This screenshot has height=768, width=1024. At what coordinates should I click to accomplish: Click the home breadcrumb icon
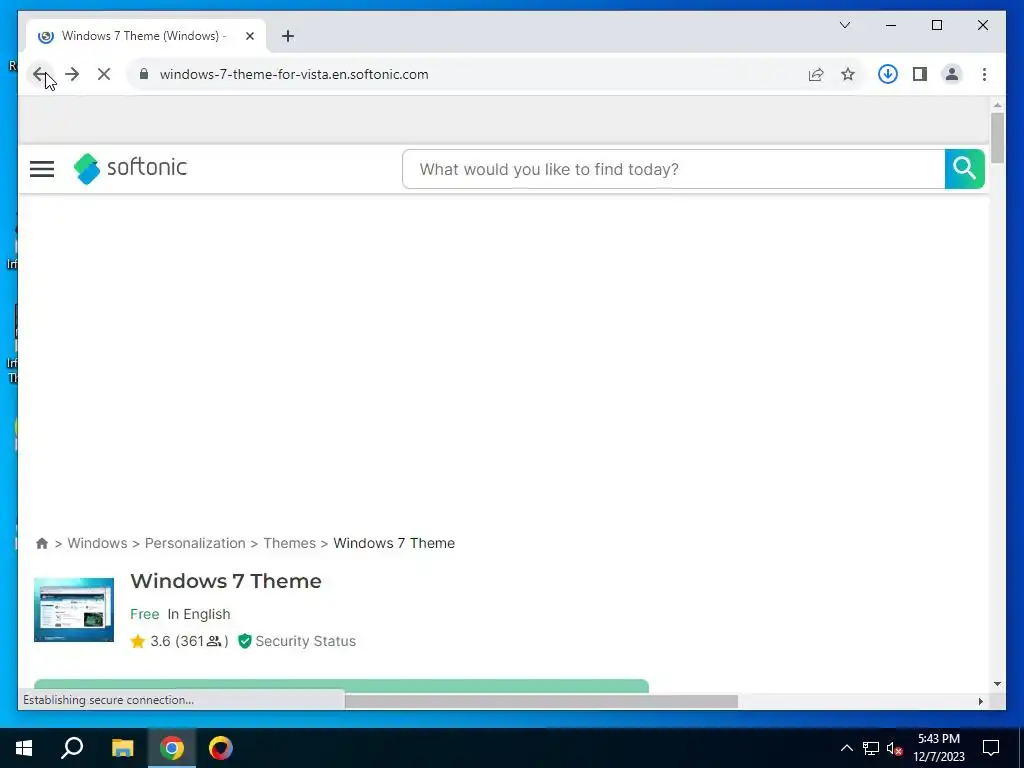tap(42, 543)
